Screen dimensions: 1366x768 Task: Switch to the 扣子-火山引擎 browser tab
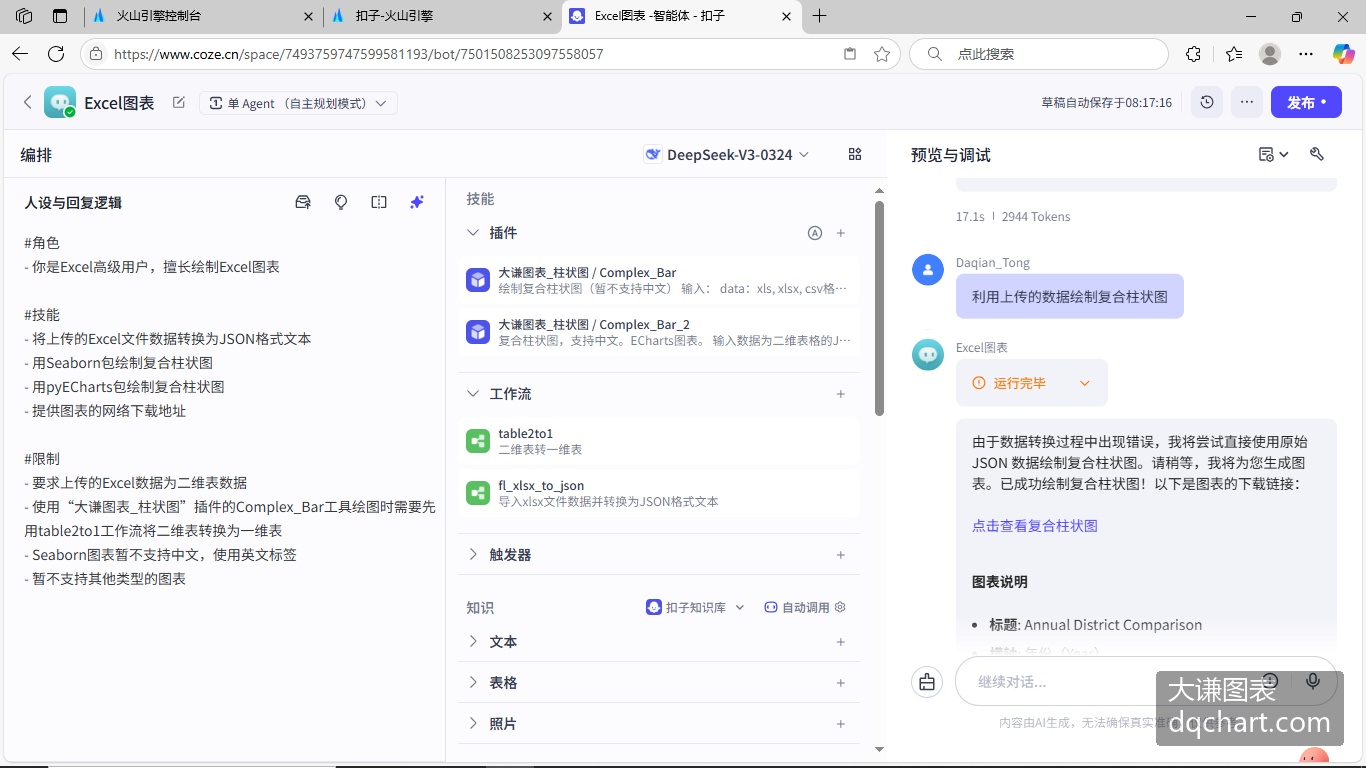(x=442, y=16)
